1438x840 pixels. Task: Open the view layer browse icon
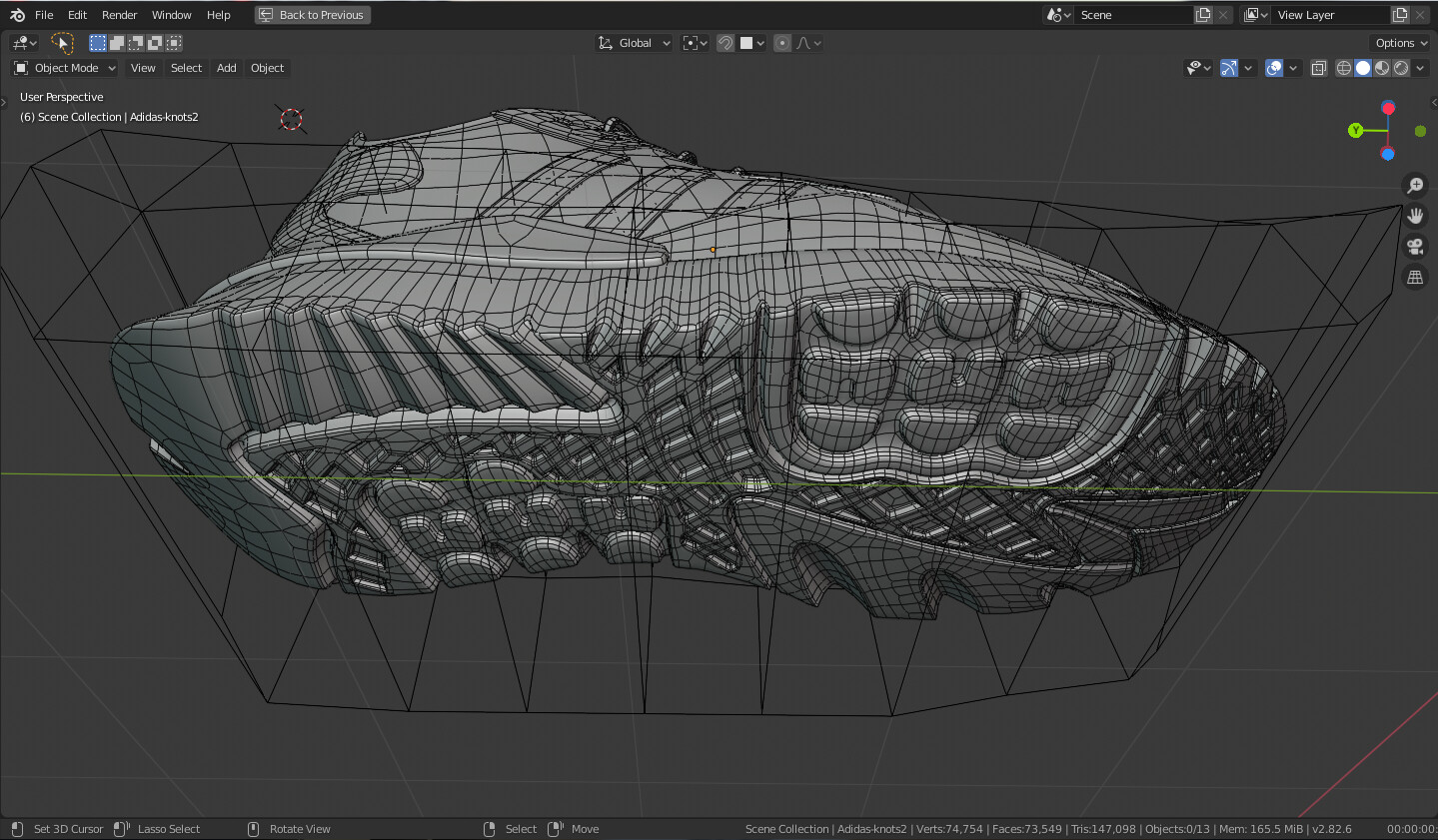1255,15
